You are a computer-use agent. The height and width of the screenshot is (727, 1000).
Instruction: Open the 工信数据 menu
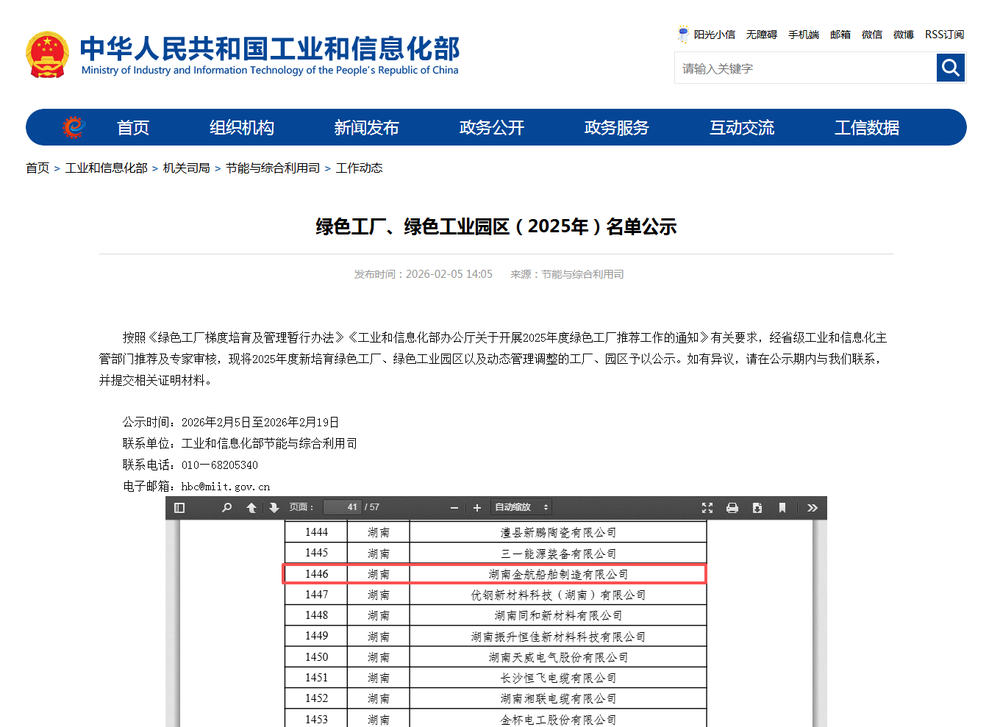pyautogui.click(x=867, y=128)
